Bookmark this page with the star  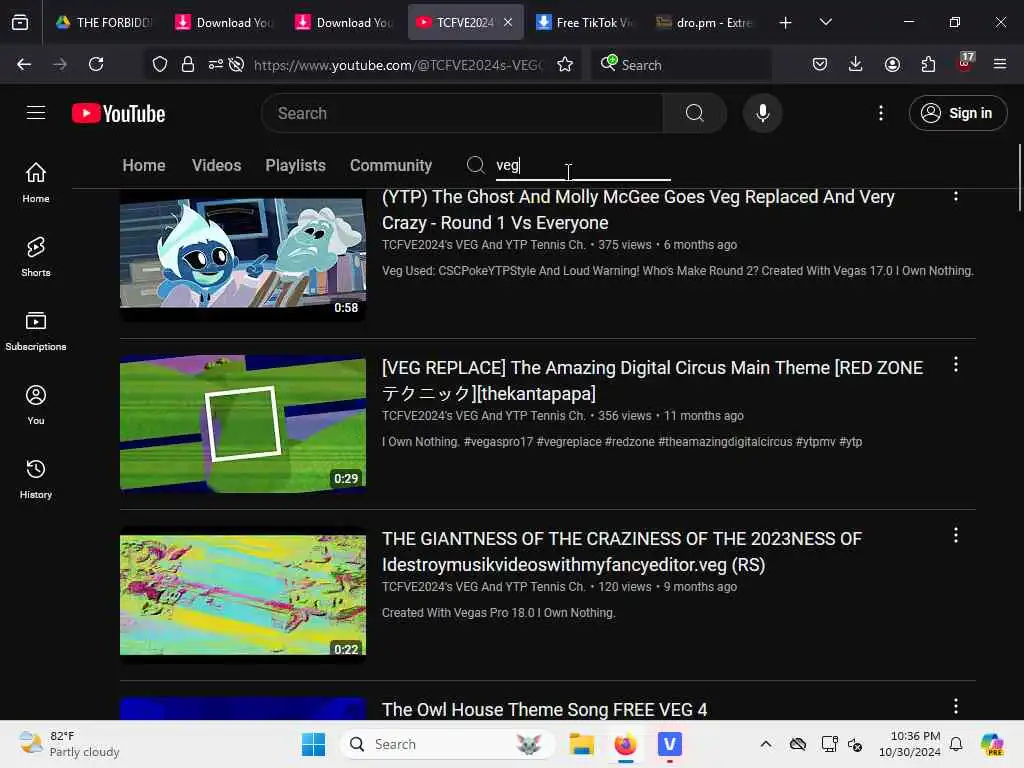565,64
